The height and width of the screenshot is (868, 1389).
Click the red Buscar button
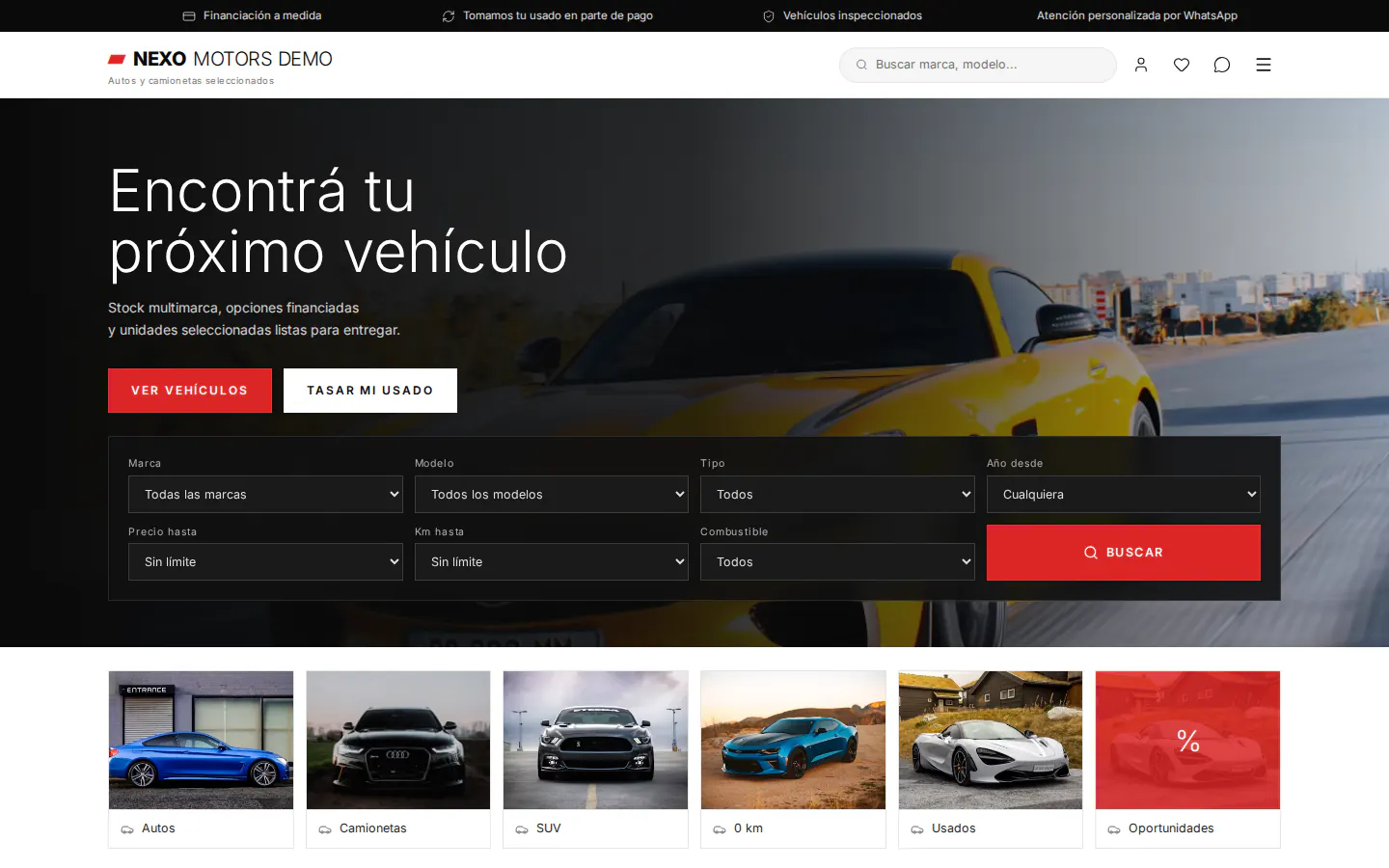point(1124,553)
